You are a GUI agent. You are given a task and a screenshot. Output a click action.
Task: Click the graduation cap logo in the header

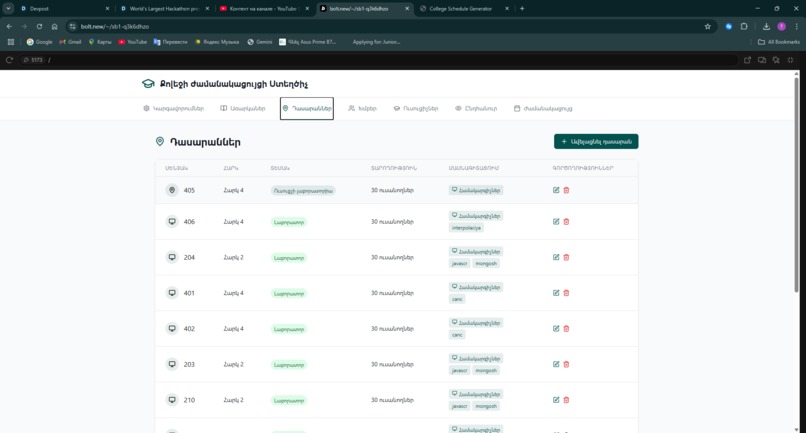tap(148, 83)
